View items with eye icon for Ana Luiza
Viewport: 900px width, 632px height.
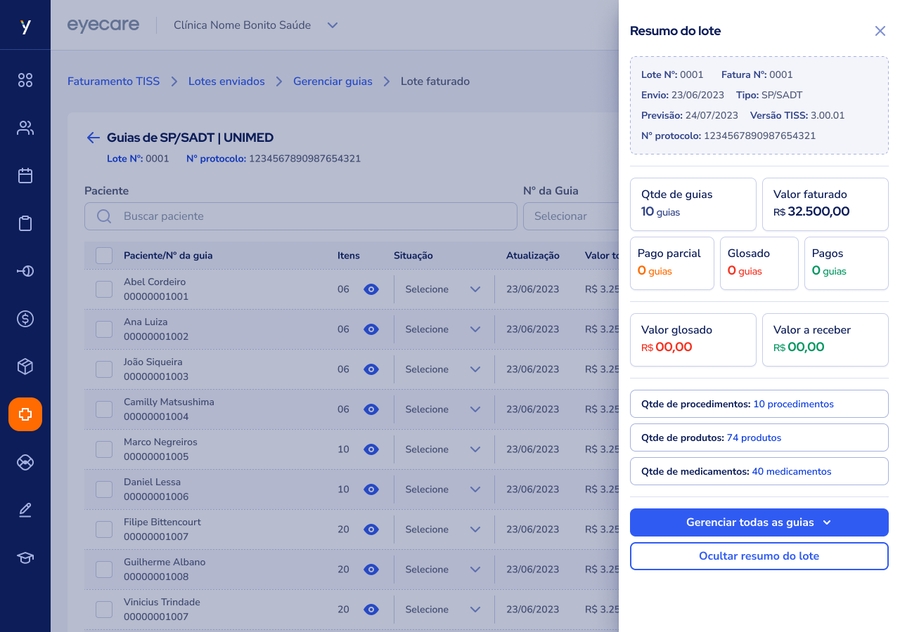pyautogui.click(x=371, y=329)
